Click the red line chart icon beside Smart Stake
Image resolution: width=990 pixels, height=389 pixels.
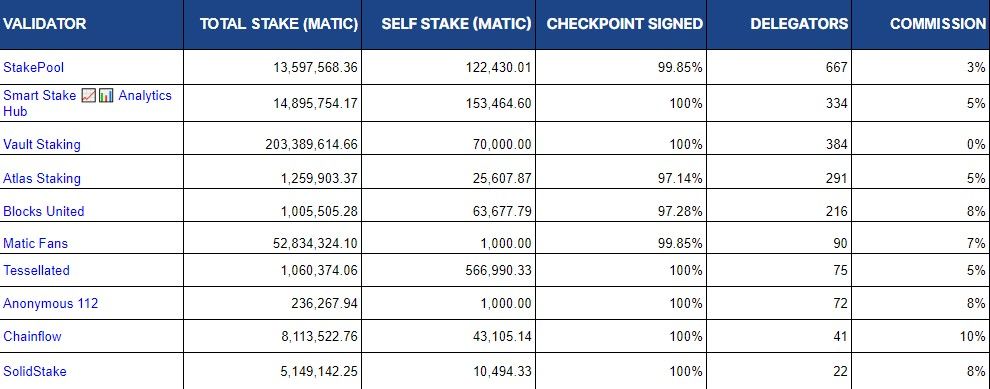89,96
